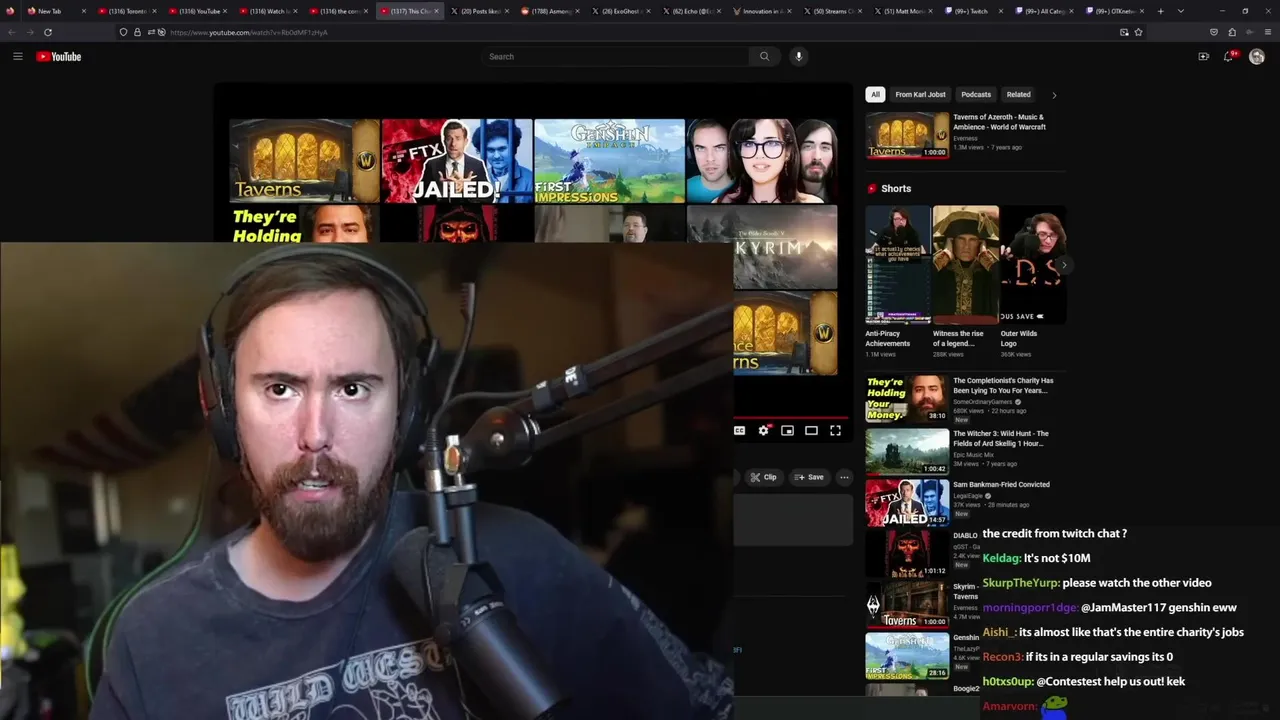Open 'Sam Bankman-Fried Convicted' video title
This screenshot has height=720, width=1280.
tap(1001, 485)
